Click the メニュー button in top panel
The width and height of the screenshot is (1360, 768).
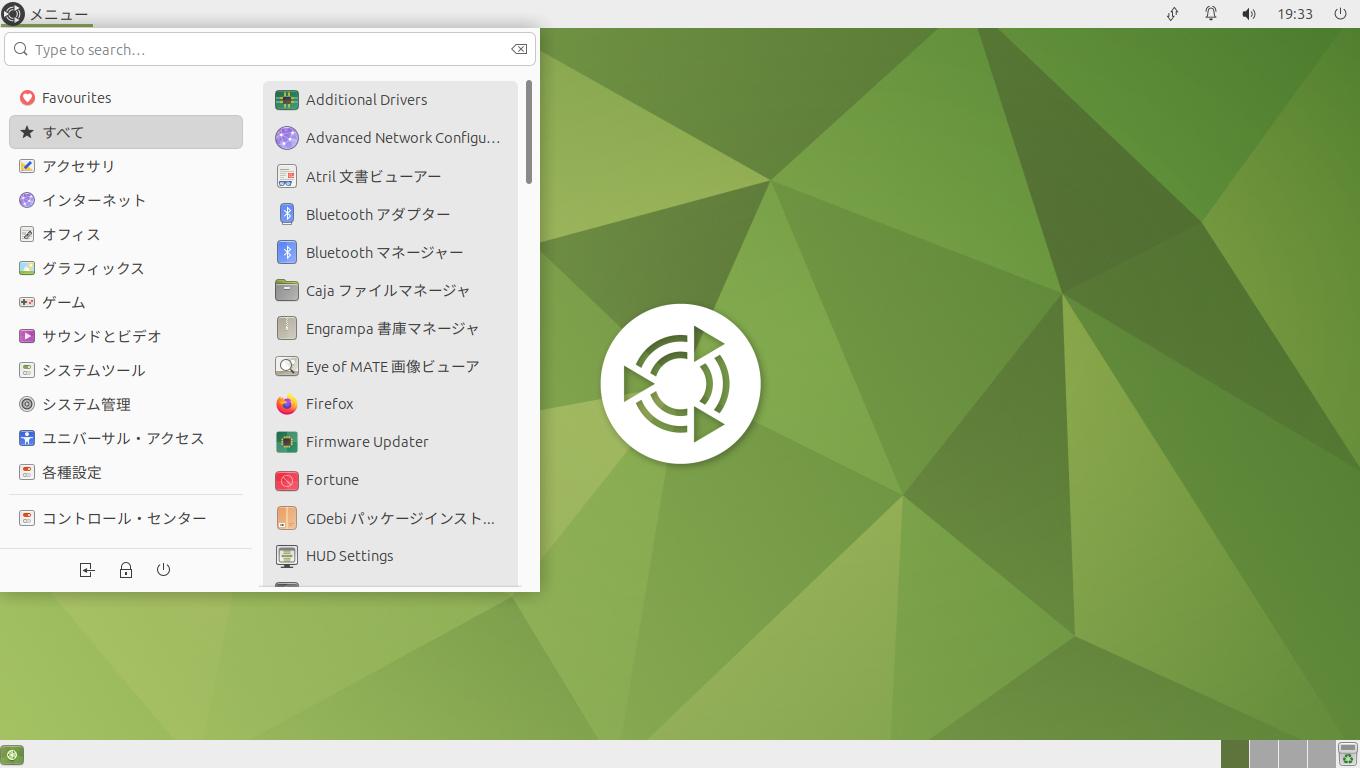coord(46,14)
